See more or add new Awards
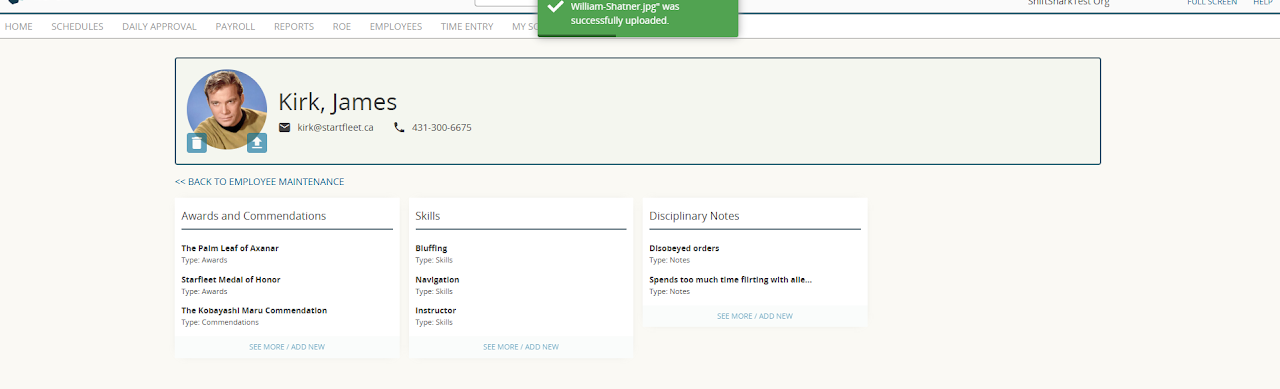Viewport: 1280px width, 389px height. [287, 347]
